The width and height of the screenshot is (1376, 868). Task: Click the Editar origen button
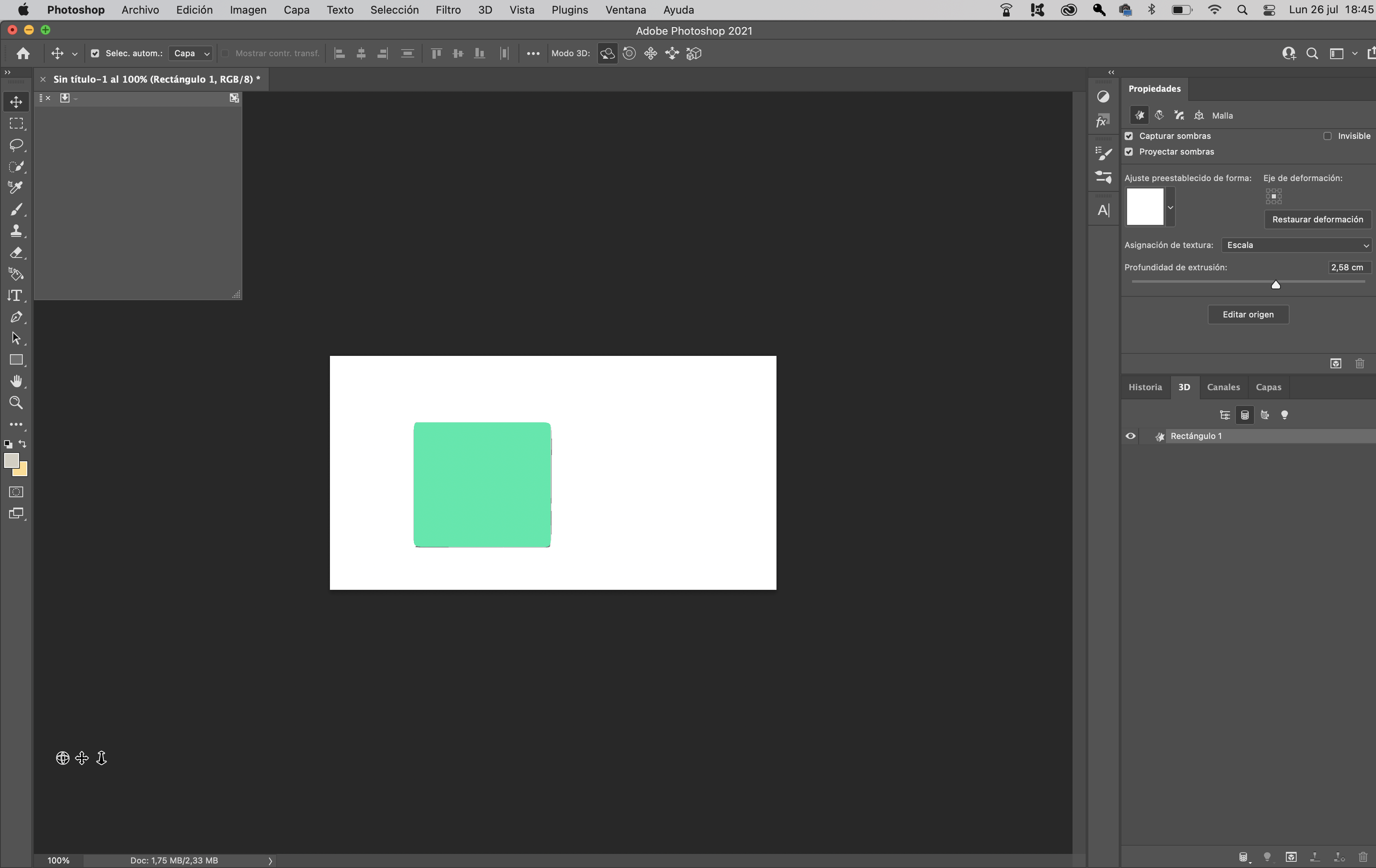pos(1249,314)
